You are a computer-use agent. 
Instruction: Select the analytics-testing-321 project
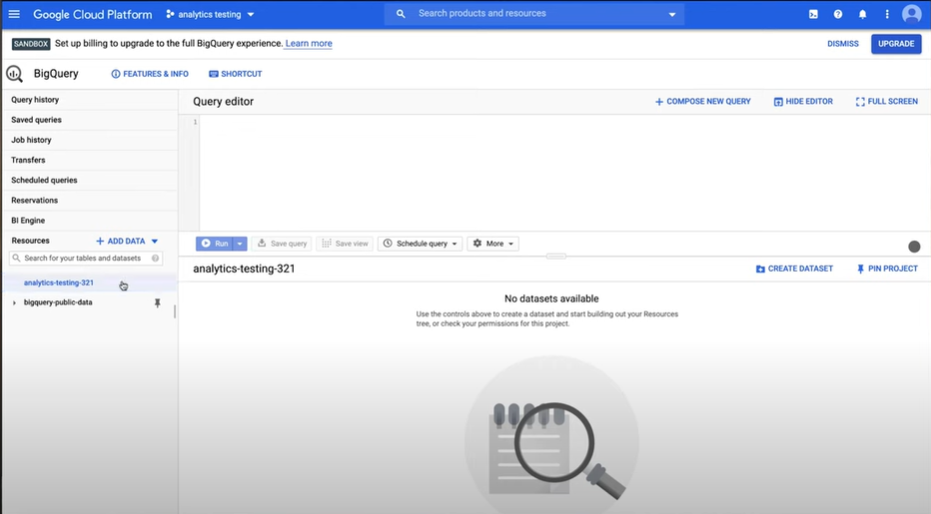(59, 283)
